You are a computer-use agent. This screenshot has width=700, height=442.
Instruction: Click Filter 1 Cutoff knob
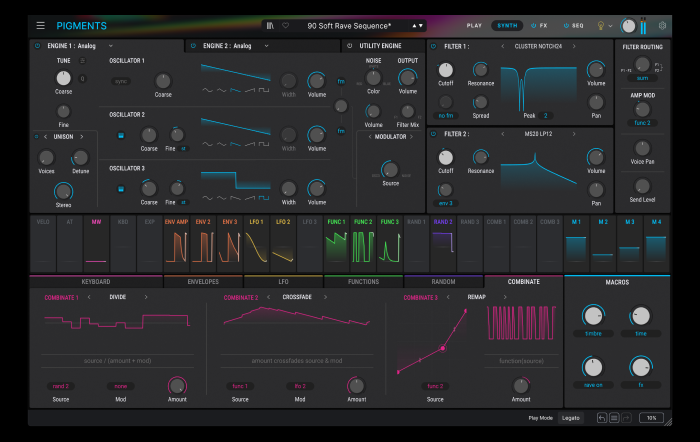point(446,70)
